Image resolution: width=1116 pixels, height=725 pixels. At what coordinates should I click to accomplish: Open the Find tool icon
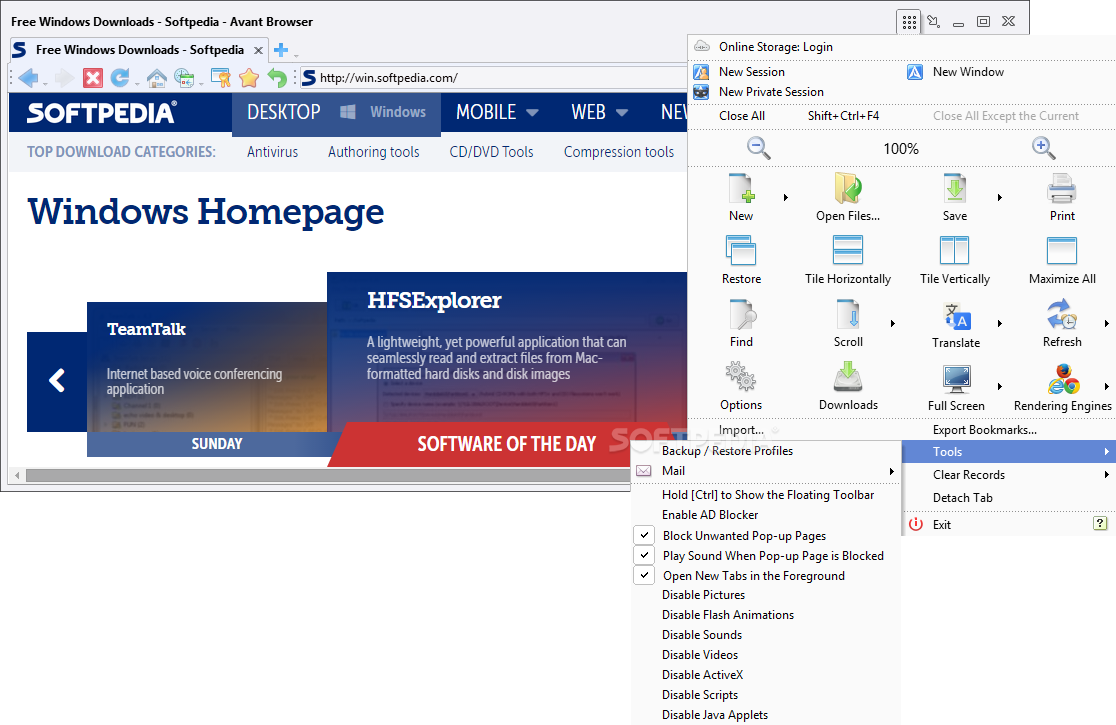tap(742, 314)
